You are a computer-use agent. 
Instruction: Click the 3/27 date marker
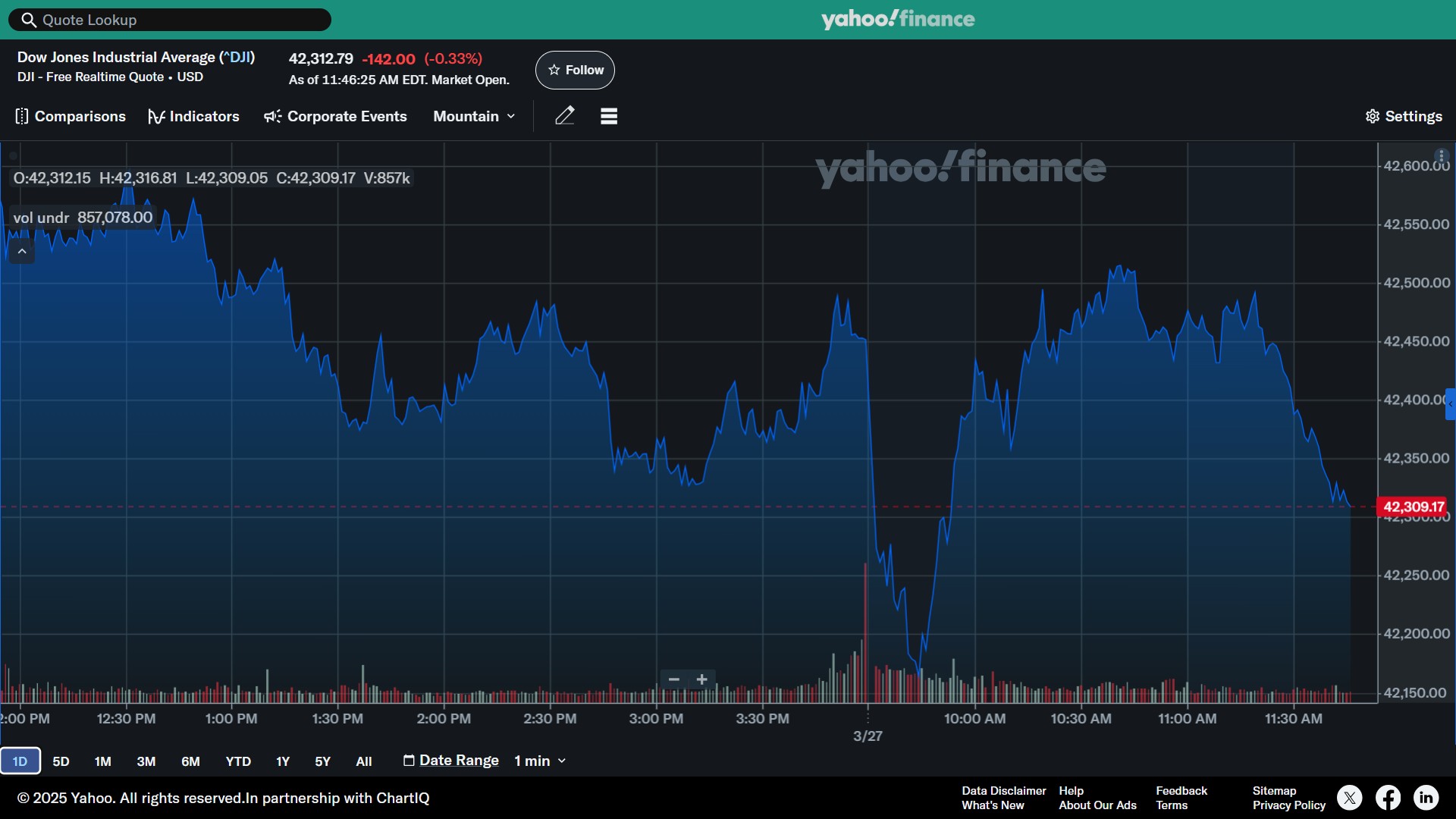[x=868, y=736]
